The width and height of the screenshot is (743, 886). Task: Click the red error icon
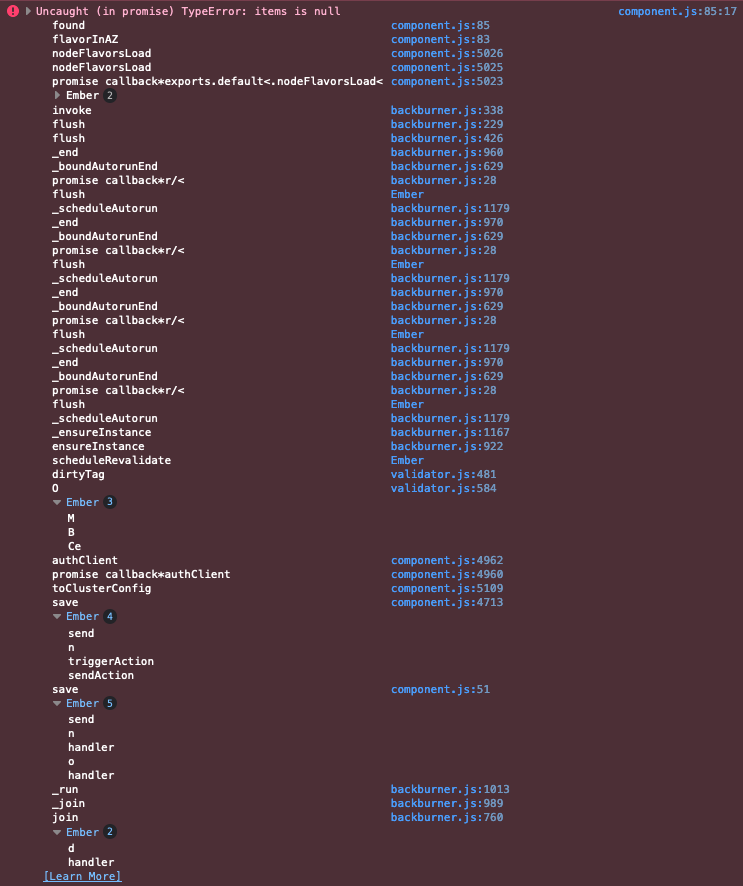click(10, 10)
